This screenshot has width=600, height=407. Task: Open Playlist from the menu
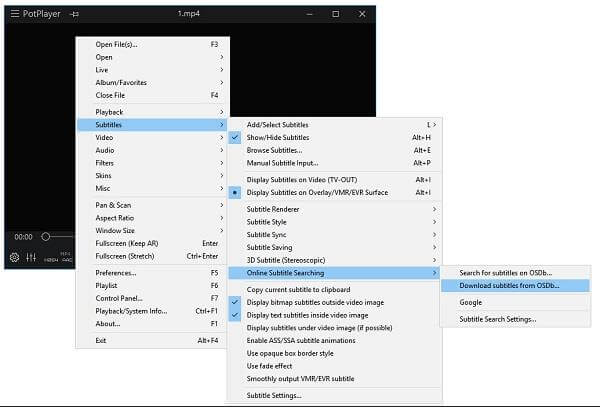tap(153, 286)
